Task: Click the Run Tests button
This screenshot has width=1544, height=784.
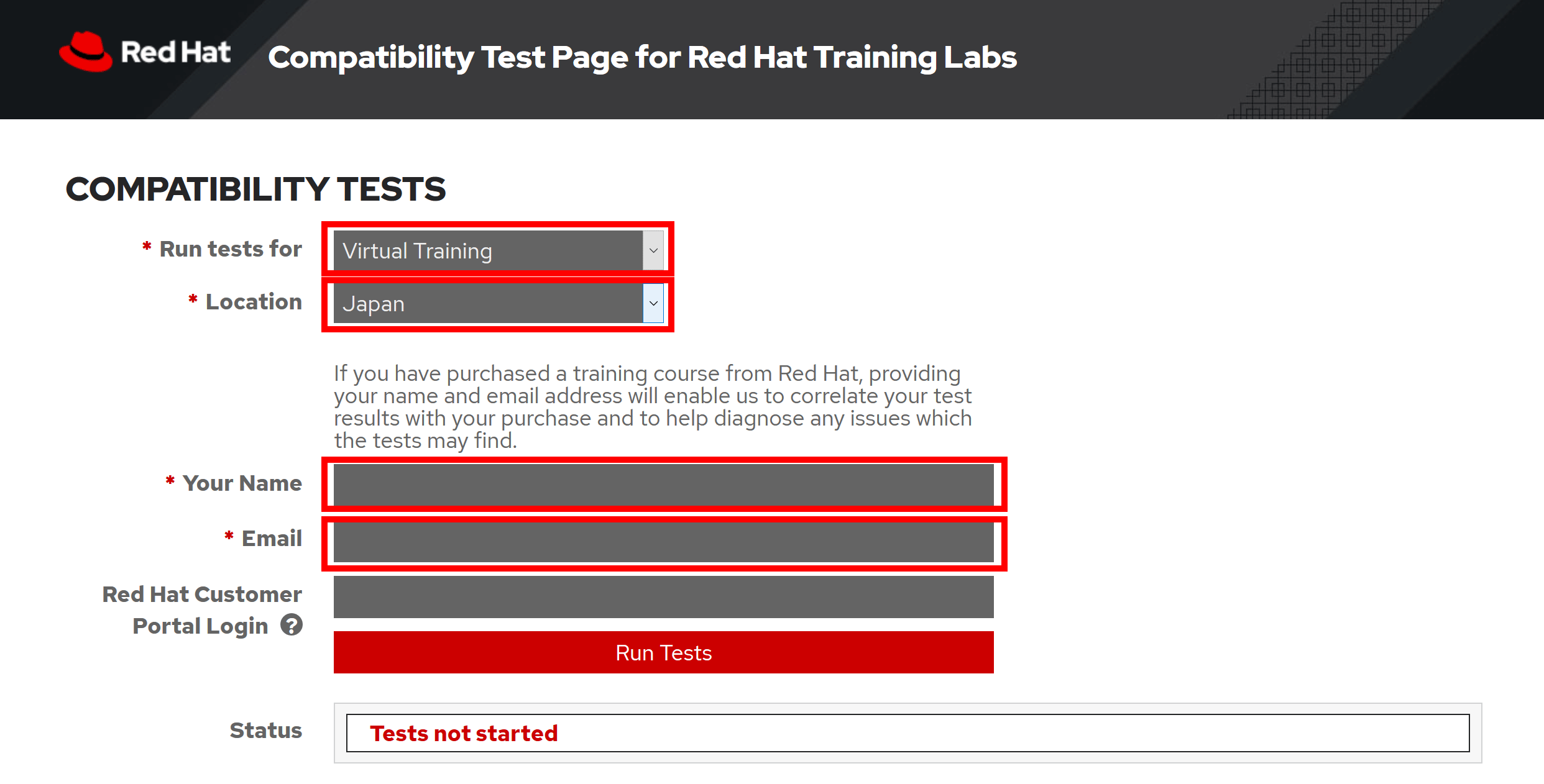Action: point(663,652)
